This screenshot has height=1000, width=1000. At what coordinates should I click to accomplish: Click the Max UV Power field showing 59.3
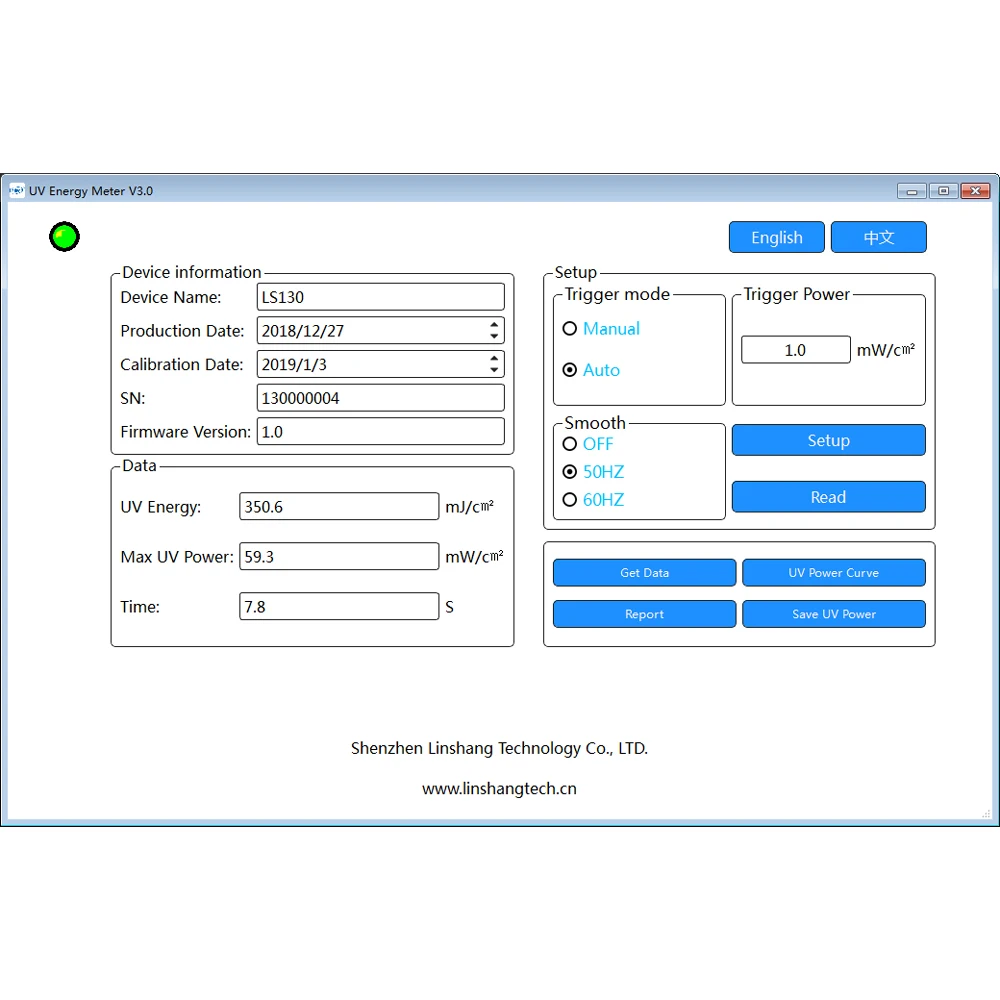coord(339,556)
